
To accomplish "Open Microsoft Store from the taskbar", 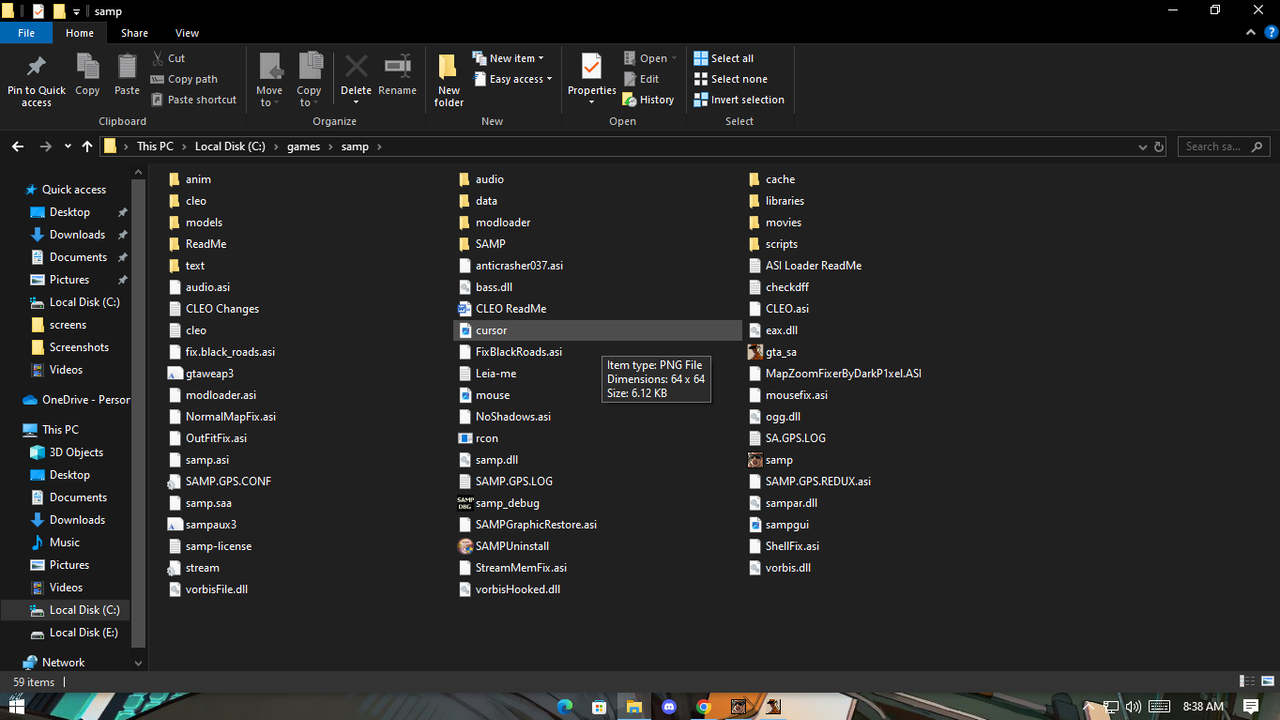I will (599, 706).
